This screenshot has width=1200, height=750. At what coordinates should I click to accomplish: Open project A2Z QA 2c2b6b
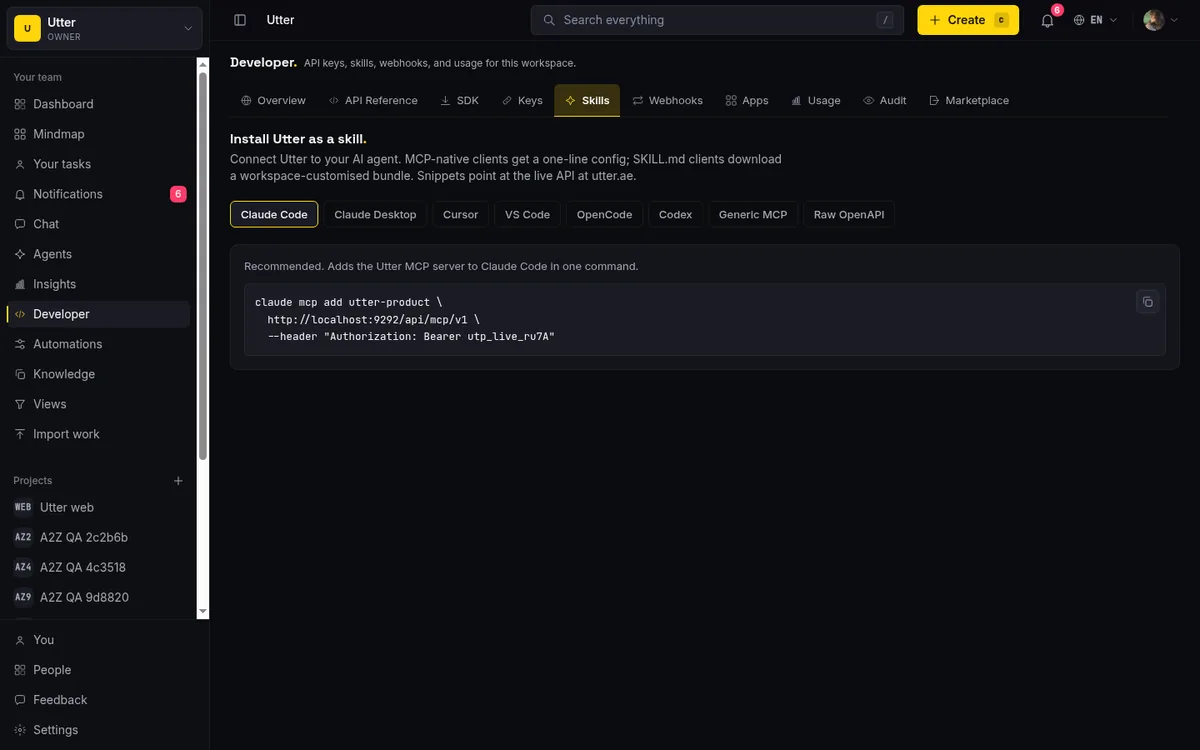point(97,537)
